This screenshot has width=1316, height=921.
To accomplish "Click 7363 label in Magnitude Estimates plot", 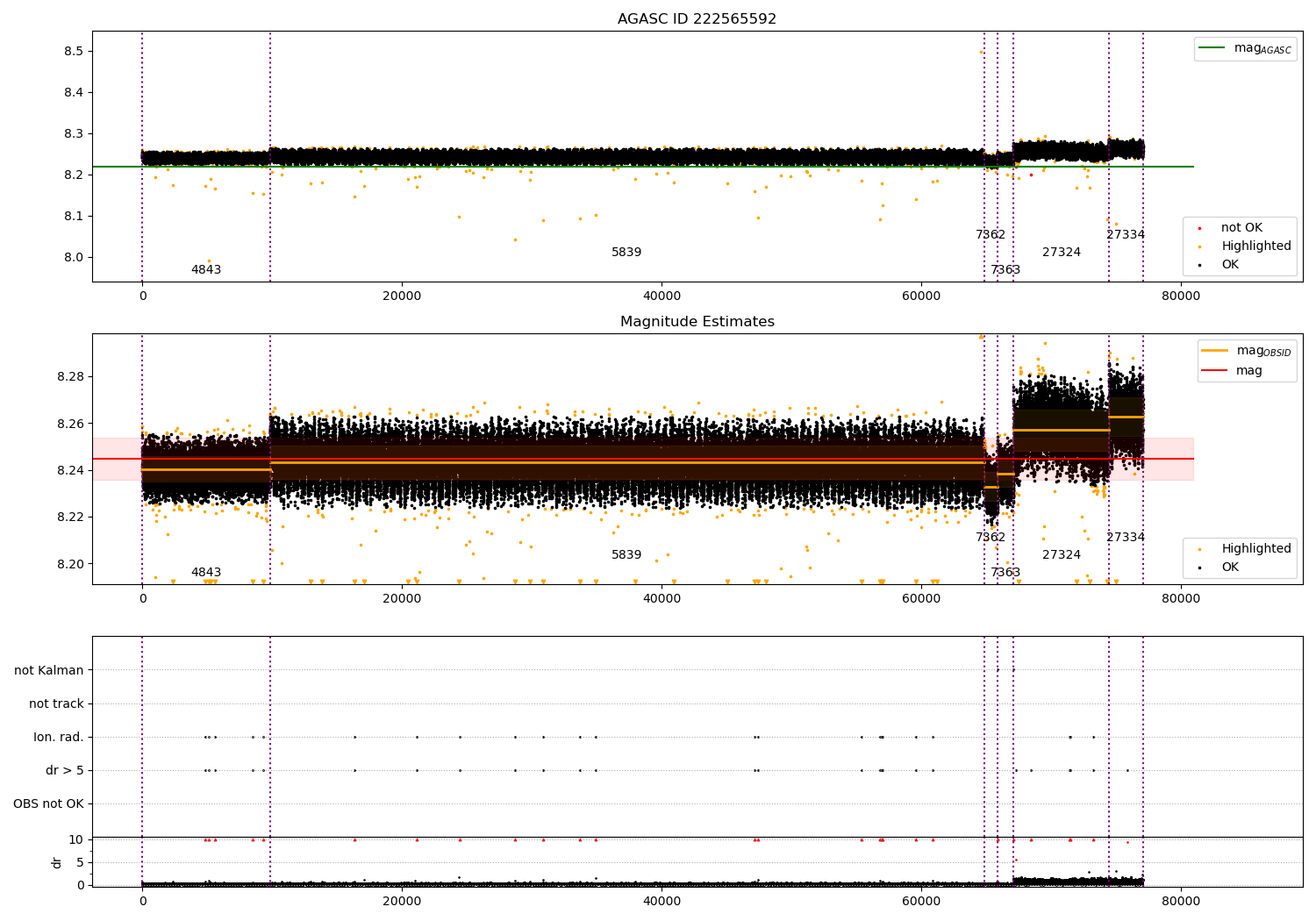I will coord(1005,573).
